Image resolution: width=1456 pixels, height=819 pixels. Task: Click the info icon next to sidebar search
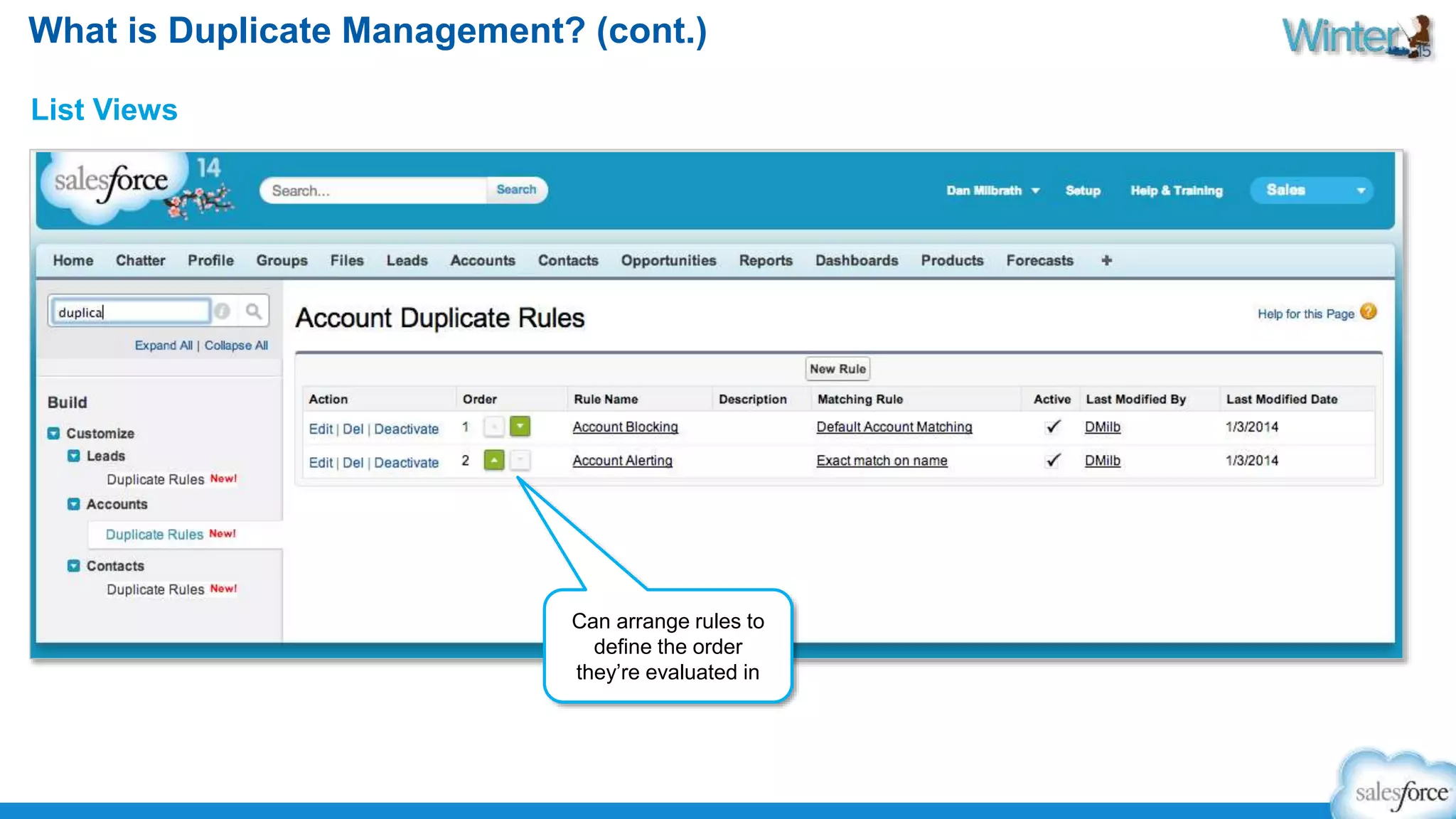click(x=223, y=311)
